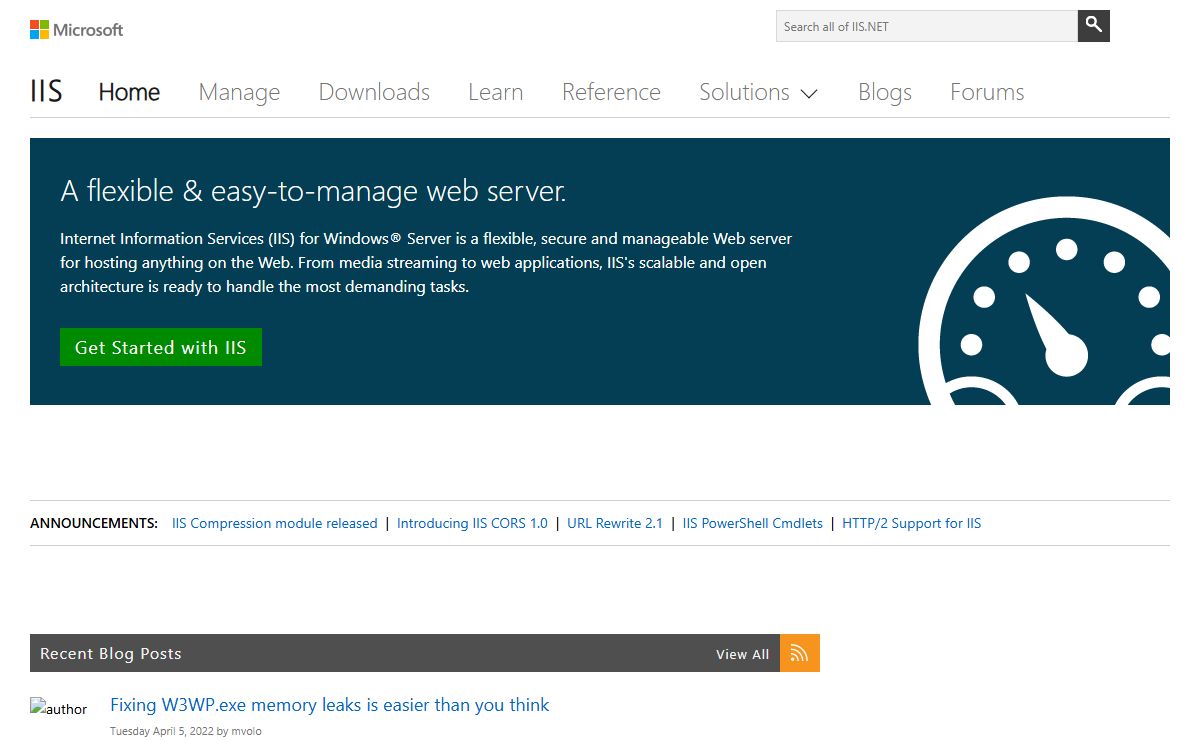Click the author image placeholder

[x=59, y=708]
